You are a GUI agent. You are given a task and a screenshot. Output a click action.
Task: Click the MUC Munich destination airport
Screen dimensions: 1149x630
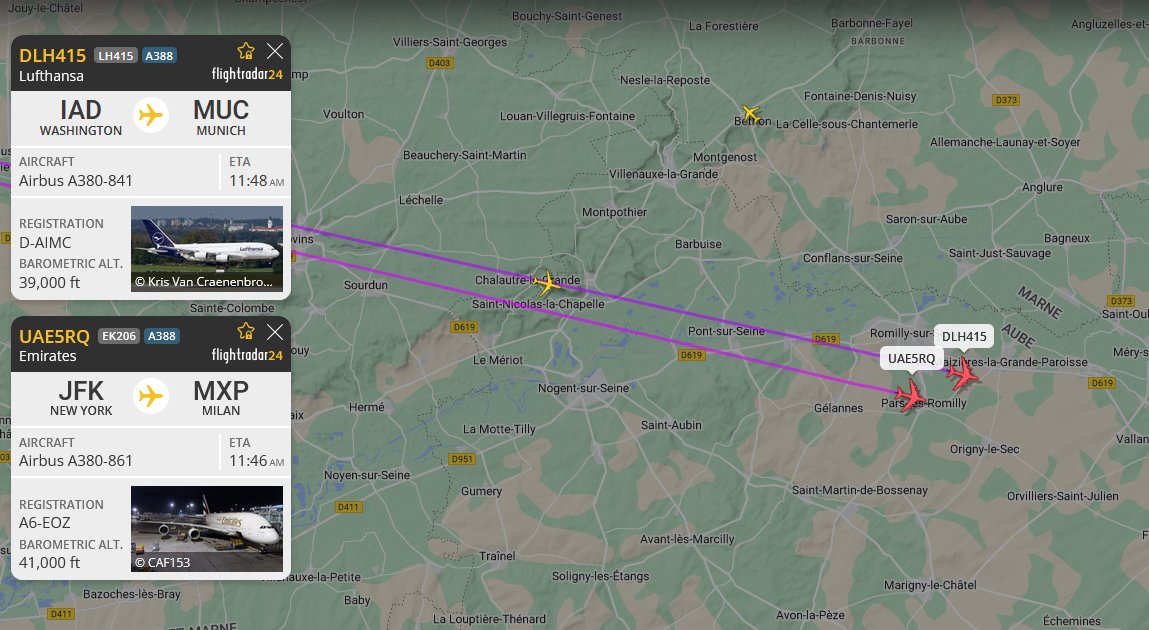coord(221,118)
